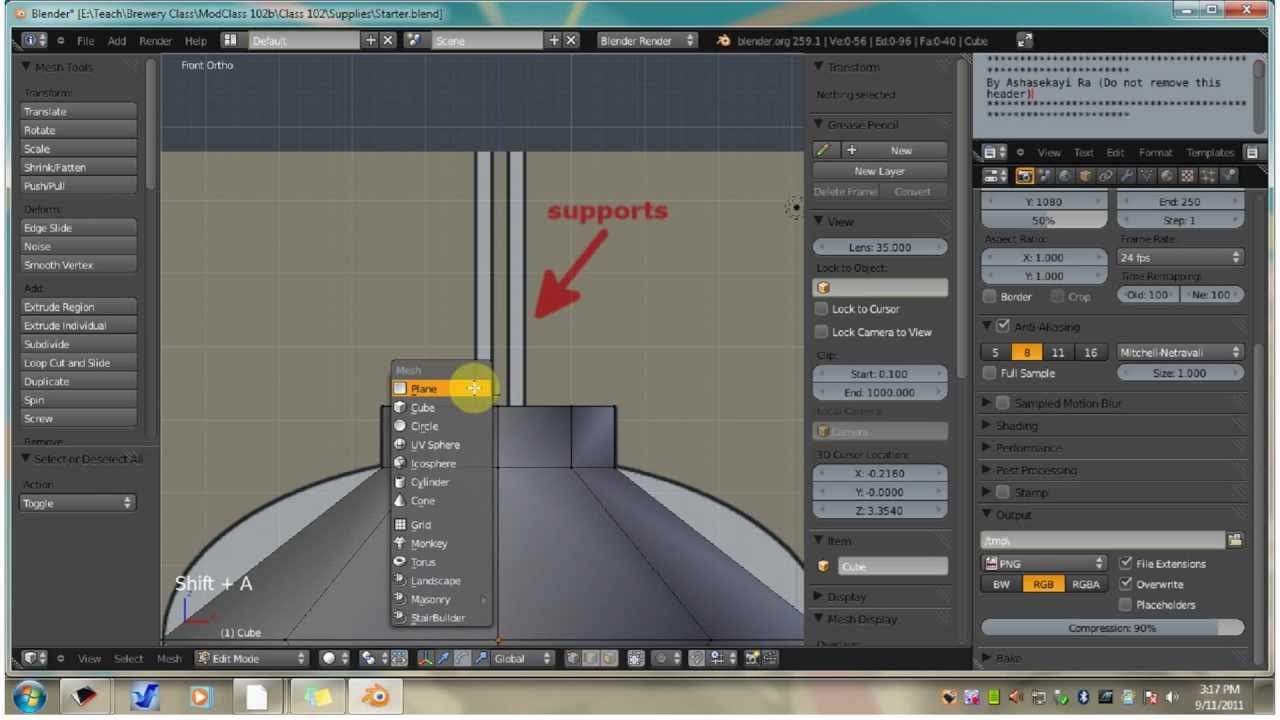
Task: Click the screen layout browse icon beside Default
Action: 231,41
